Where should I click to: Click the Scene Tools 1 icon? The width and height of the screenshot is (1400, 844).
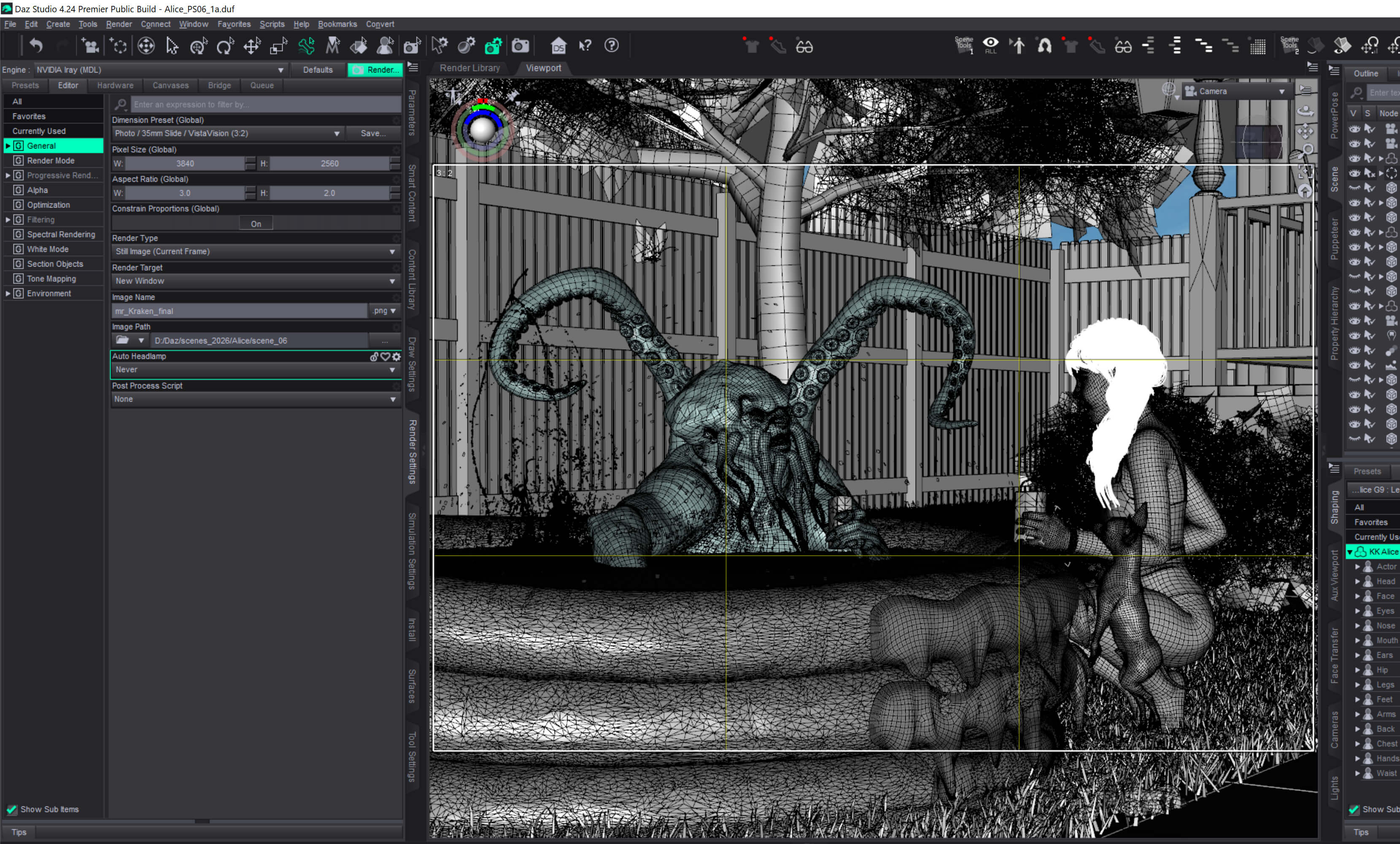pos(964,46)
